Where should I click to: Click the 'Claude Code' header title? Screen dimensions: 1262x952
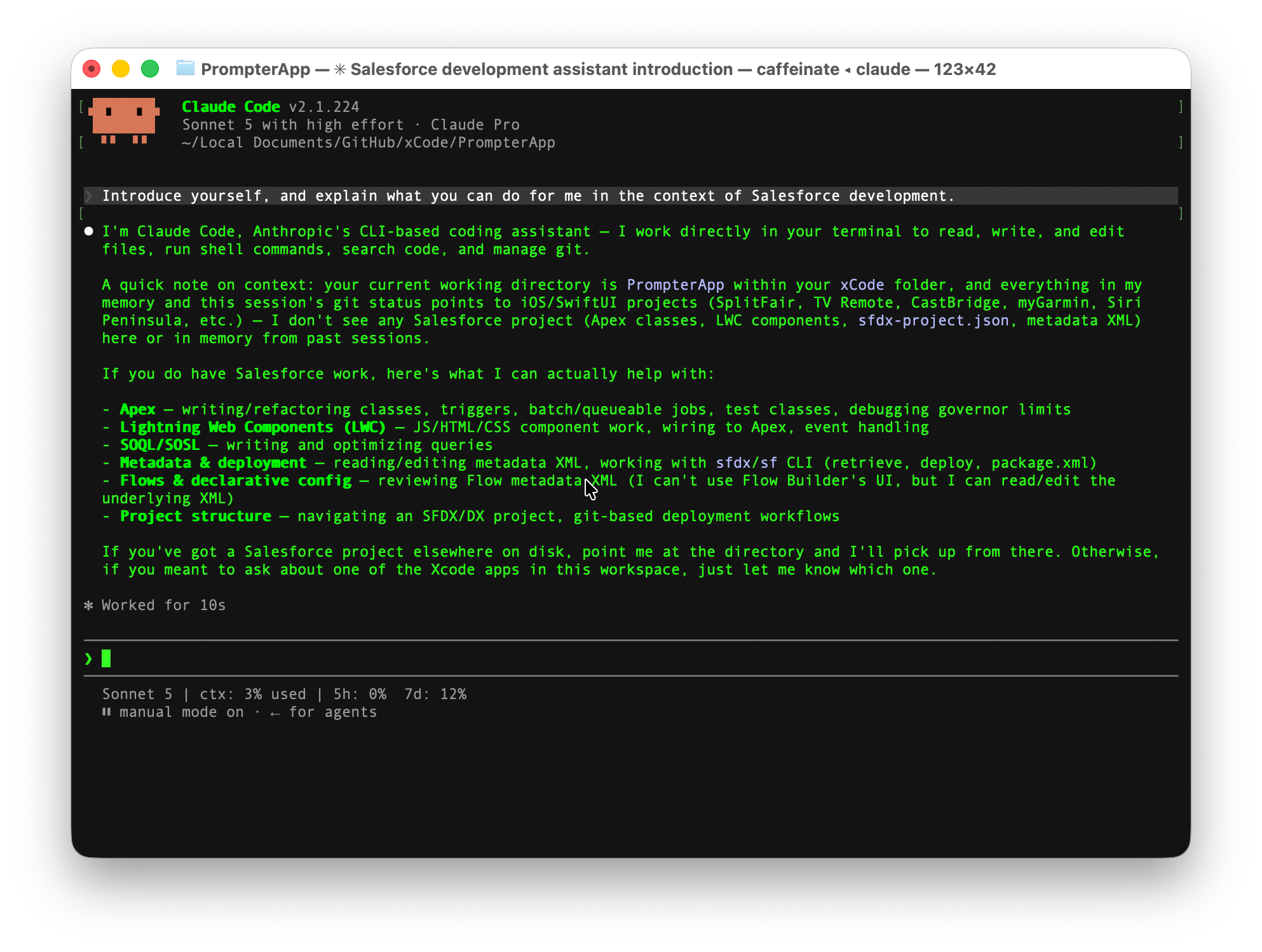pyautogui.click(x=231, y=107)
